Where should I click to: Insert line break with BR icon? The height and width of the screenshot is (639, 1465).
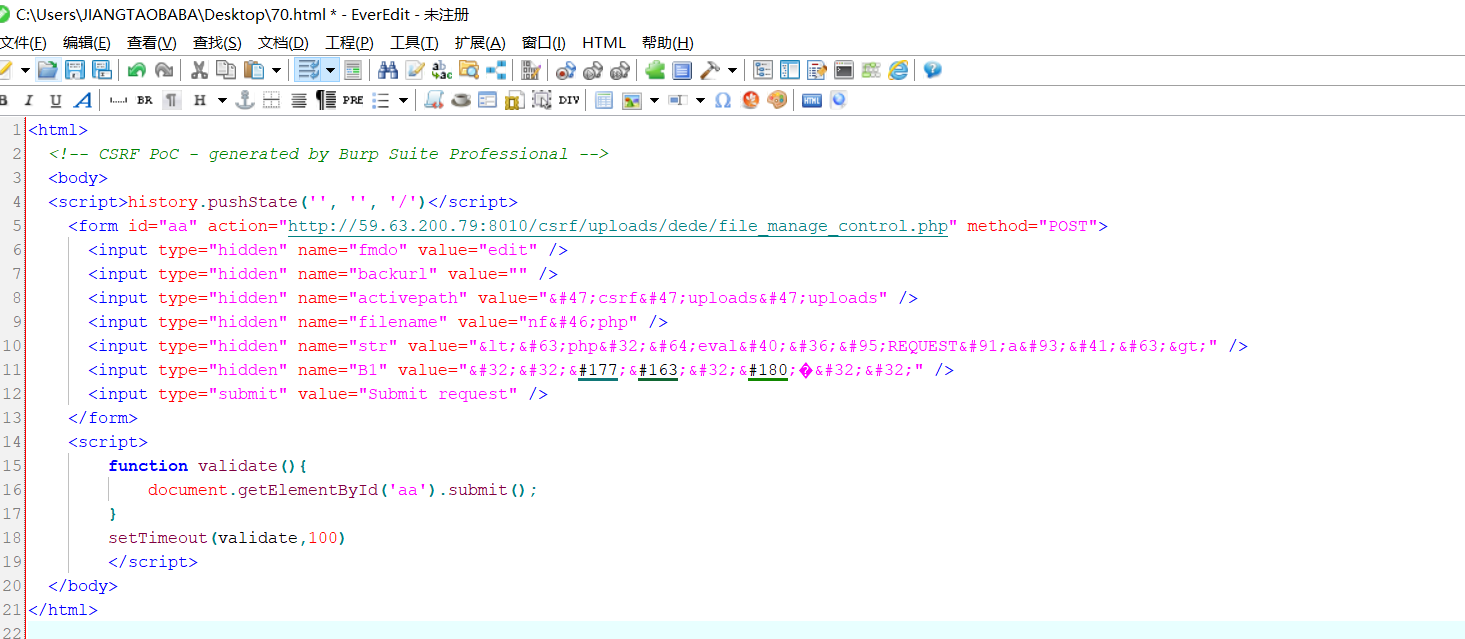(145, 100)
